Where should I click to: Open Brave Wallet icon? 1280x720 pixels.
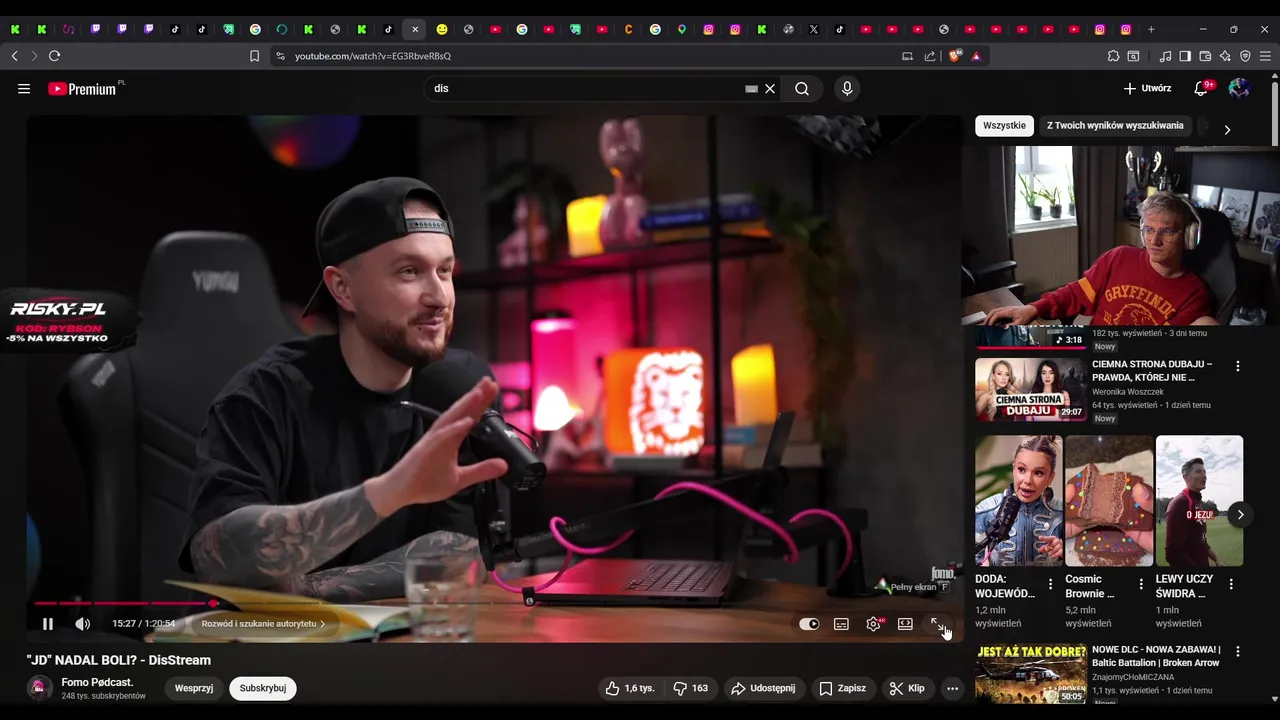pyautogui.click(x=1205, y=56)
